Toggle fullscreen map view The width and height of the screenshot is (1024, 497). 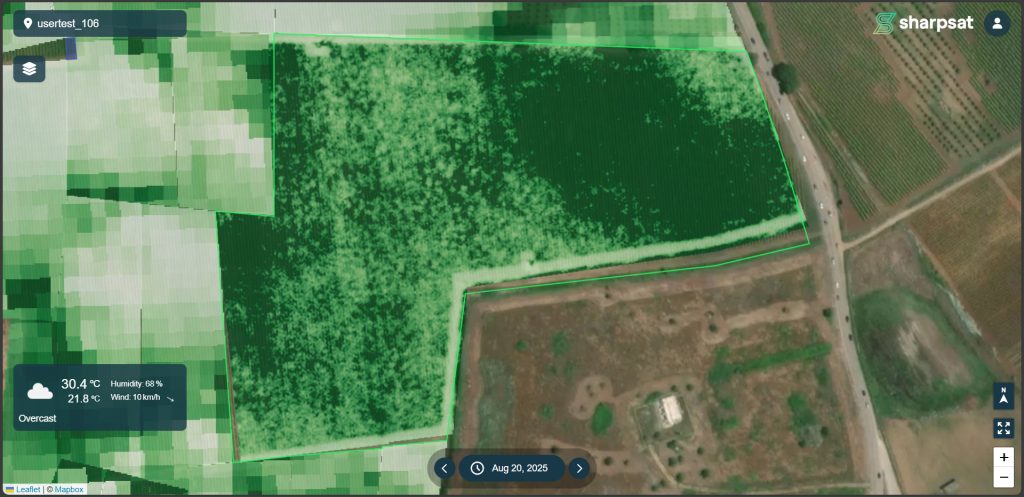click(1003, 428)
